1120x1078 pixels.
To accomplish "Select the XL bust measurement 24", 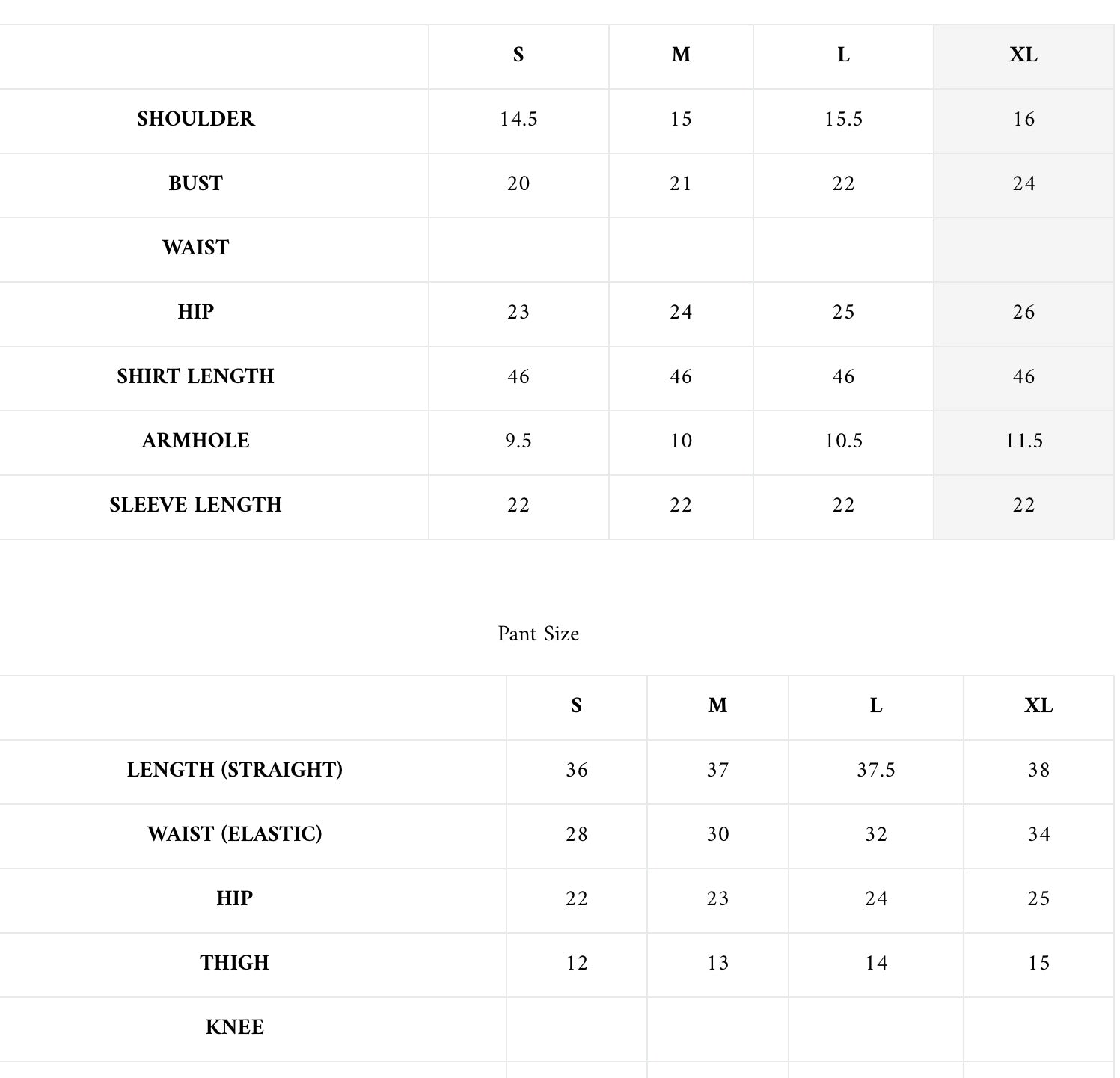I will (1023, 183).
